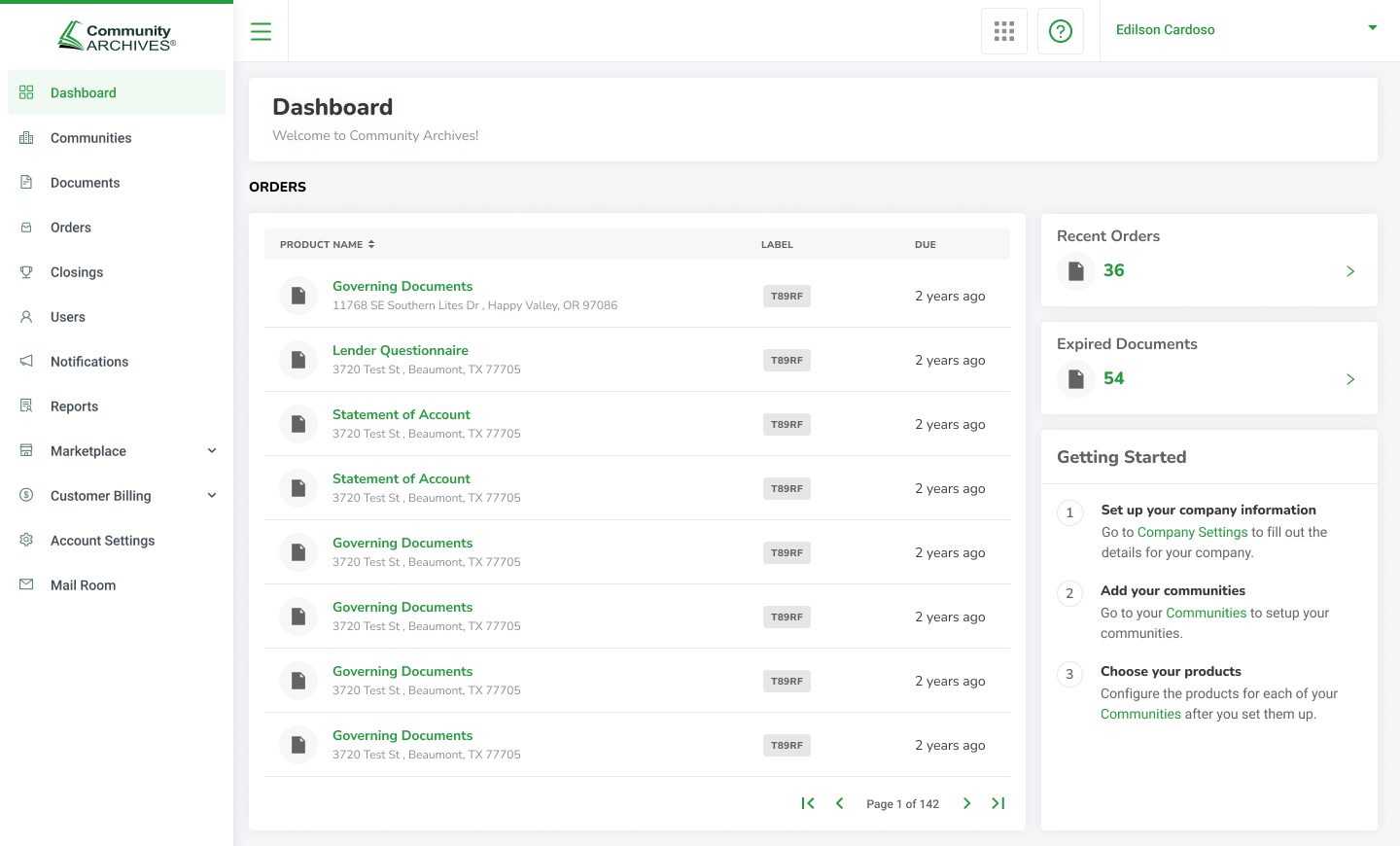Click step 1 circle in Getting Started

pyautogui.click(x=1069, y=512)
